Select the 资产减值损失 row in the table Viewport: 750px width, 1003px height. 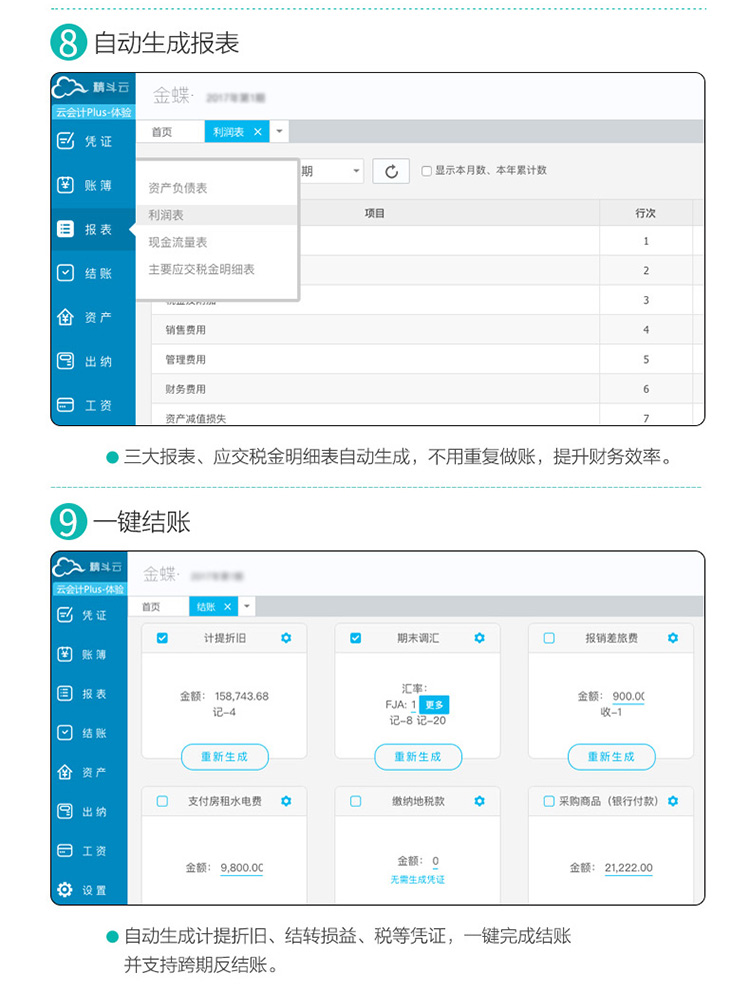pyautogui.click(x=427, y=415)
